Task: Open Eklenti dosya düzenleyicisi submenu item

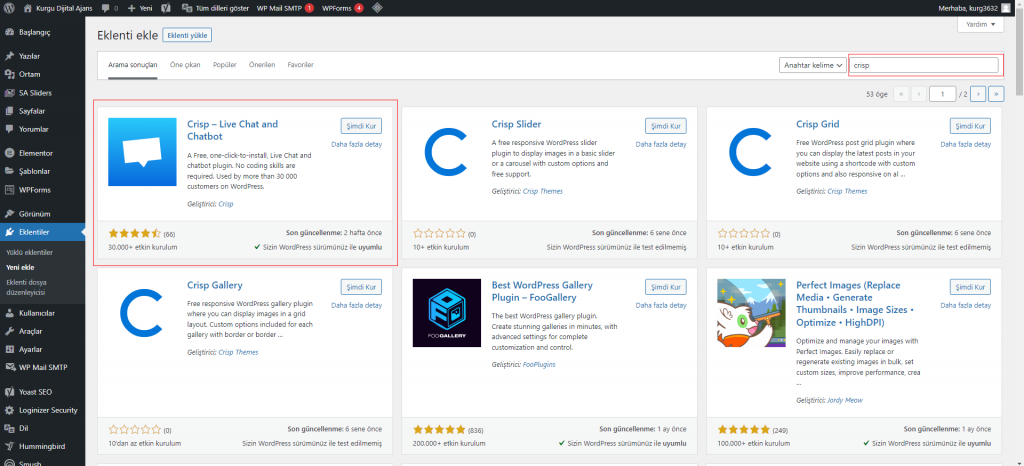Action: coord(26,288)
